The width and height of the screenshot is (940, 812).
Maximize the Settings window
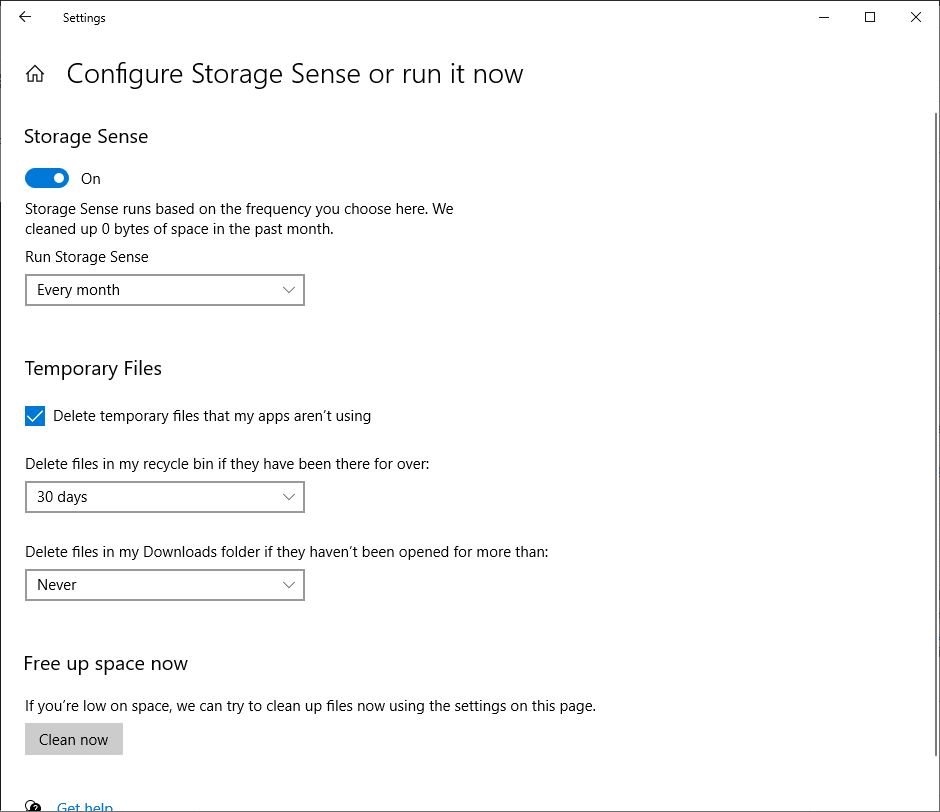tap(870, 17)
